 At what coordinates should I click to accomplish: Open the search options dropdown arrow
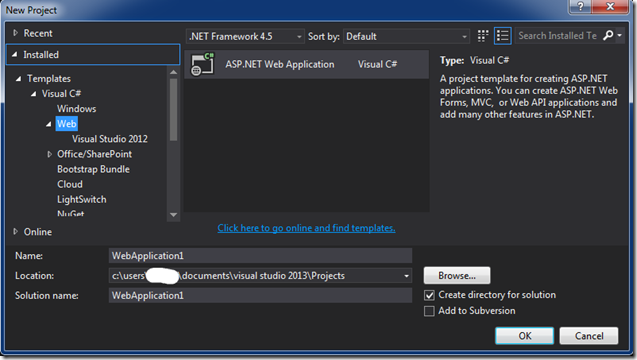click(620, 36)
